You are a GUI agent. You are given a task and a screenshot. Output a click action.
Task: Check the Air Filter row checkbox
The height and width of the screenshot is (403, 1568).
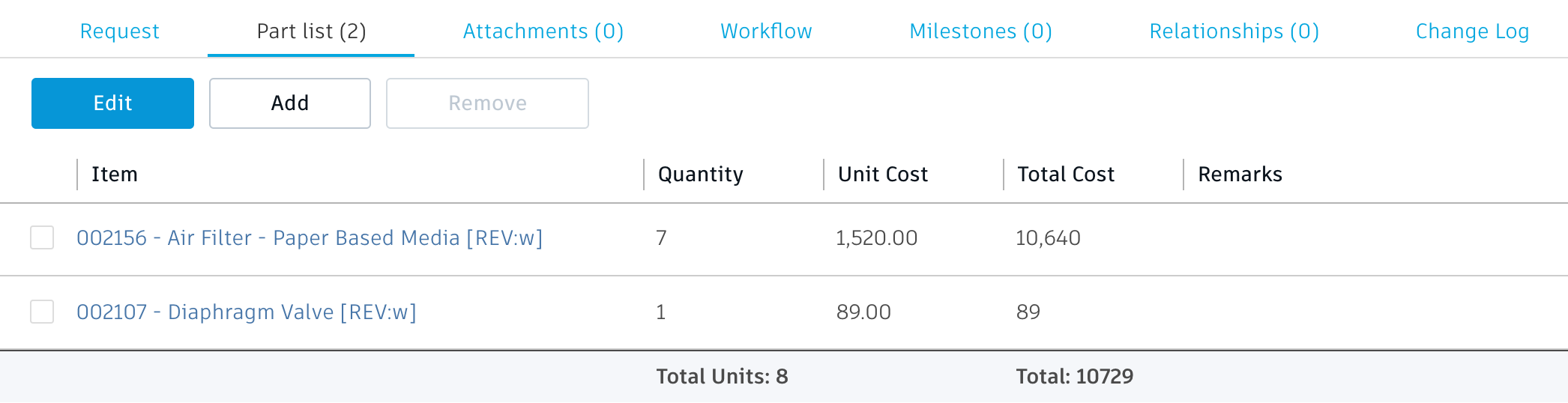coord(42,237)
